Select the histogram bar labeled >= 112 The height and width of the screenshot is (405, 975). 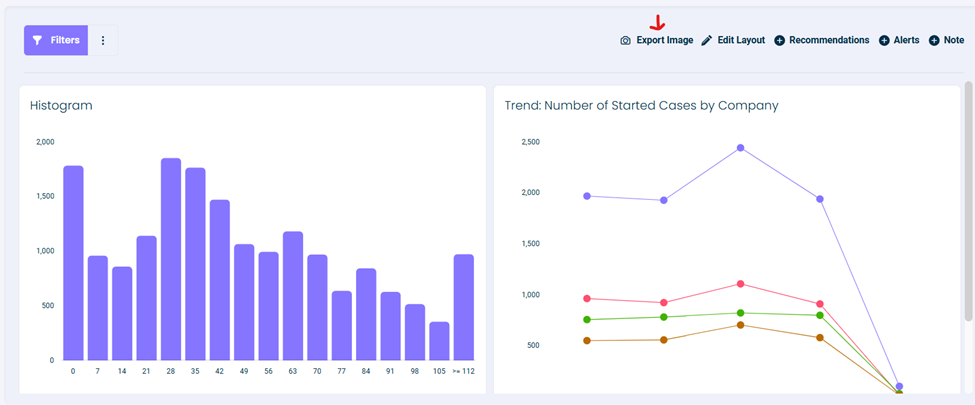[464, 307]
